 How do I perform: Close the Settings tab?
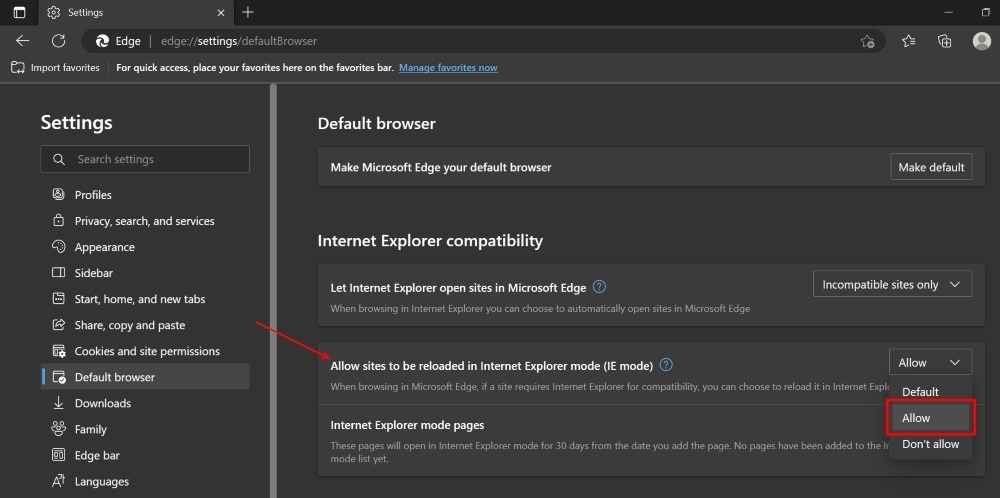tap(221, 12)
